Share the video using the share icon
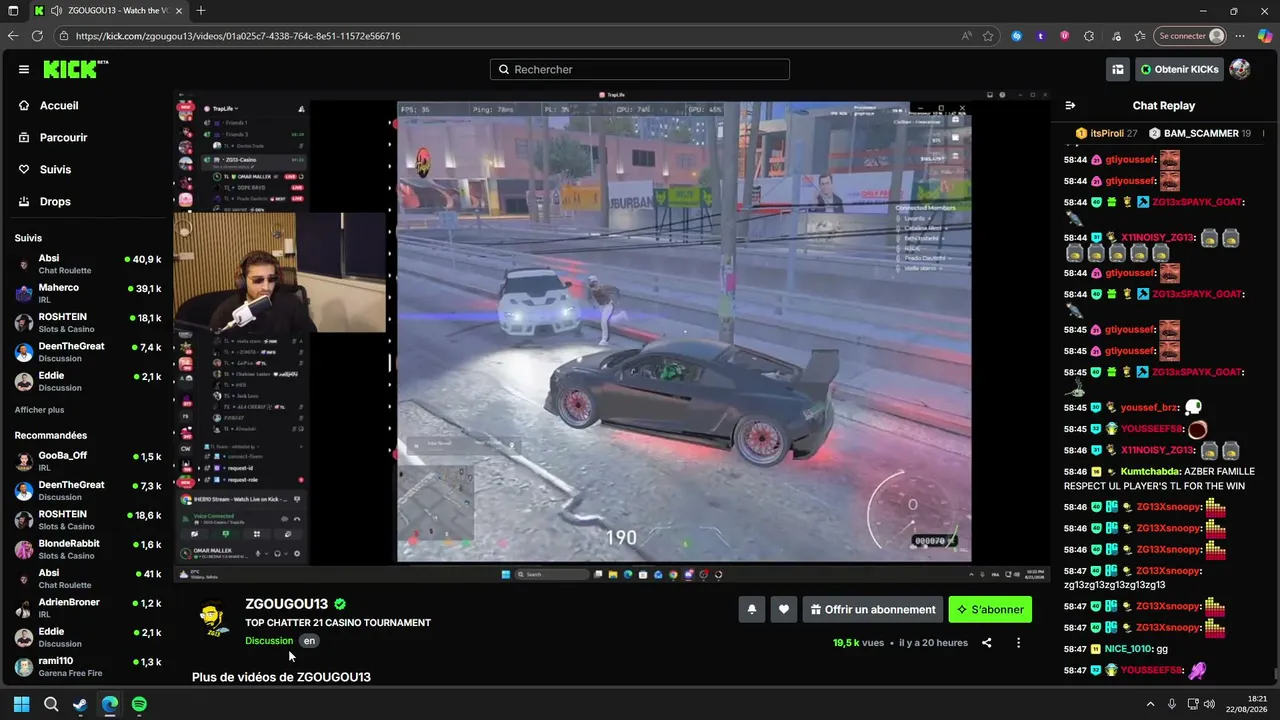This screenshot has height=720, width=1280. 986,643
